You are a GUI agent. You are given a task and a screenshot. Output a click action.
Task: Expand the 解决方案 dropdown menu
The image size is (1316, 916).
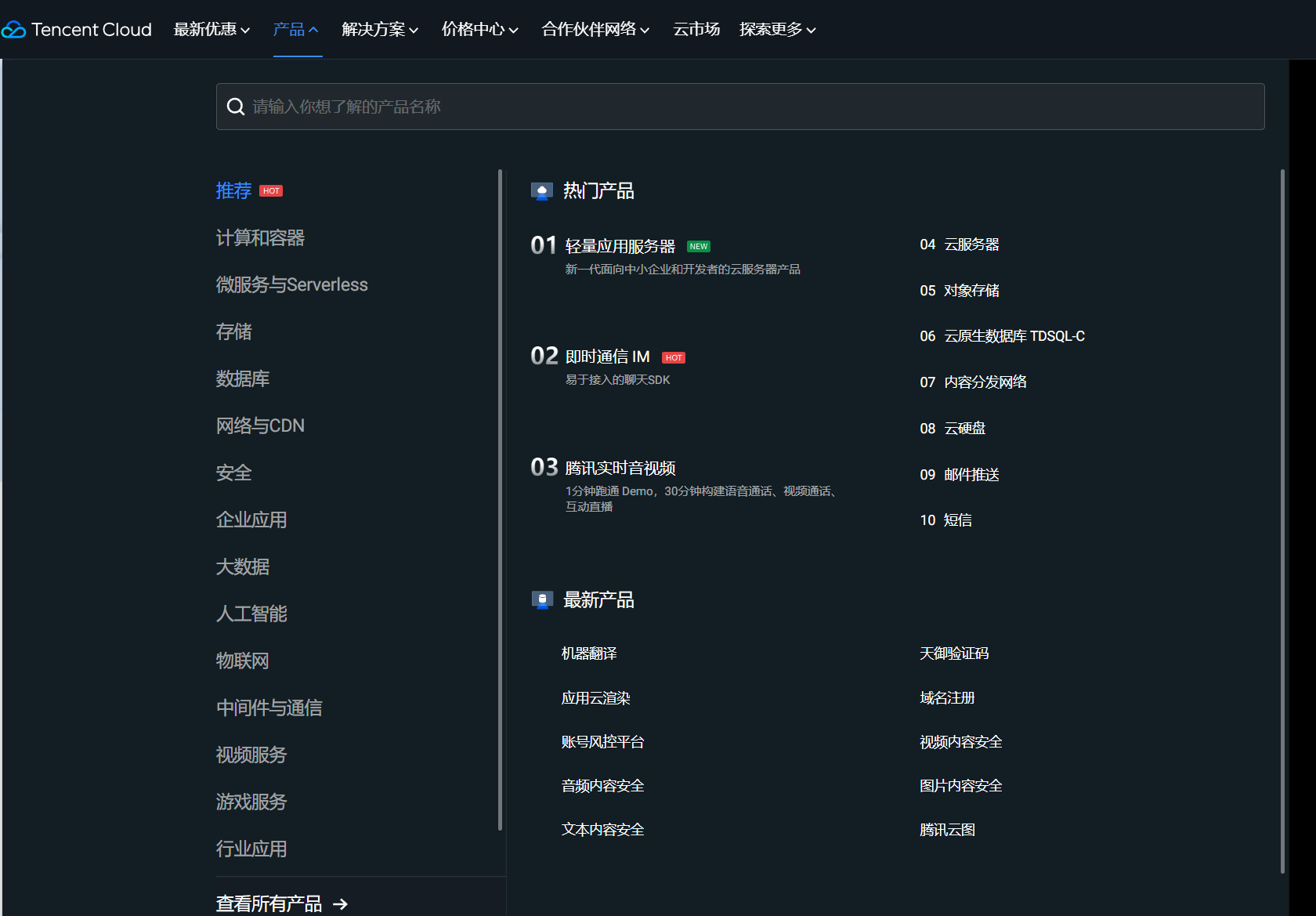coord(380,30)
